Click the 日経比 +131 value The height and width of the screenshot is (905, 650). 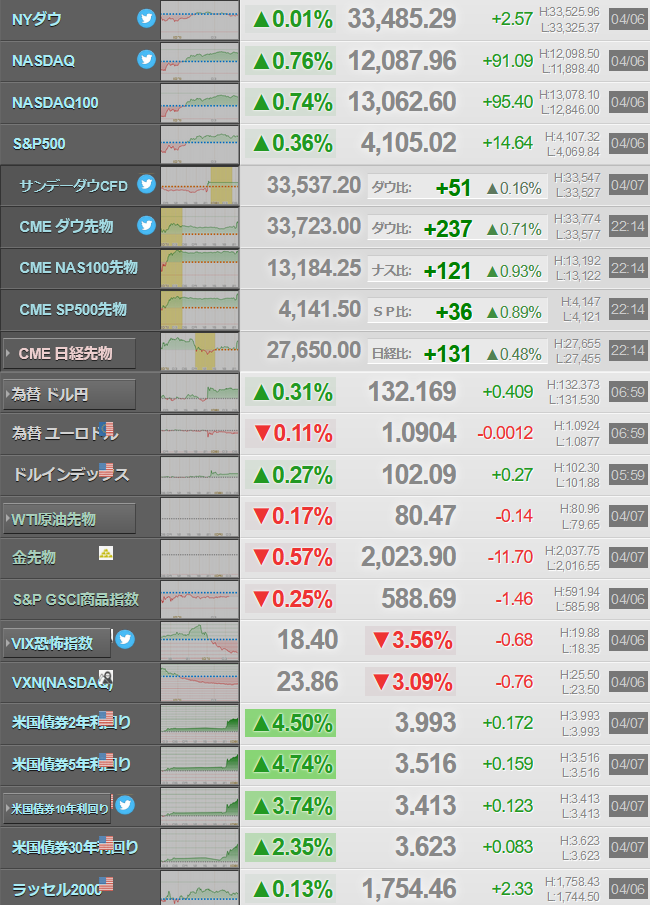point(448,353)
